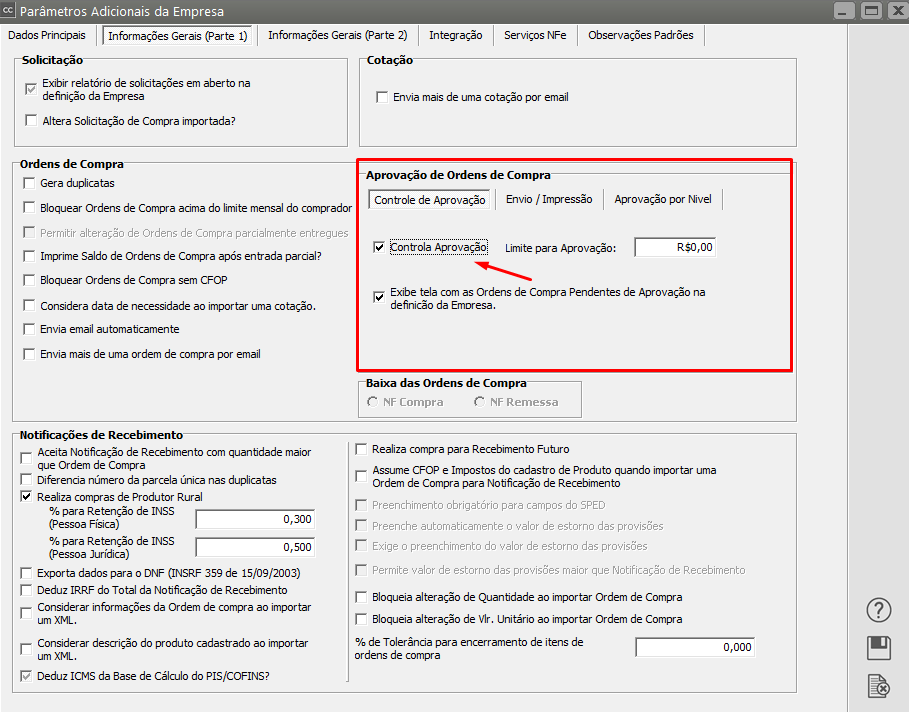The height and width of the screenshot is (712, 909).
Task: Click the cancel document icon below save
Action: 878,685
